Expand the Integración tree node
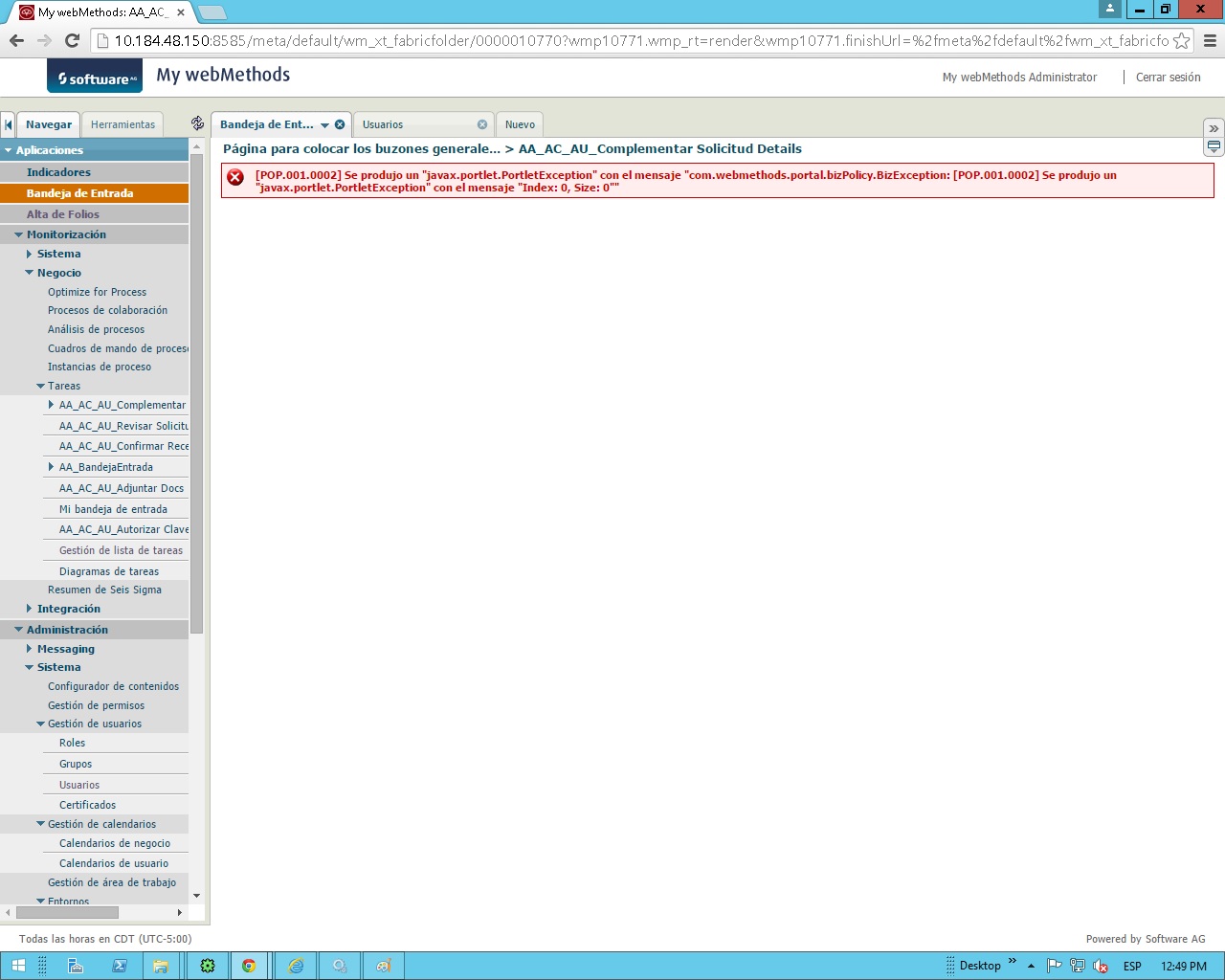Viewport: 1225px width, 980px height. click(29, 609)
